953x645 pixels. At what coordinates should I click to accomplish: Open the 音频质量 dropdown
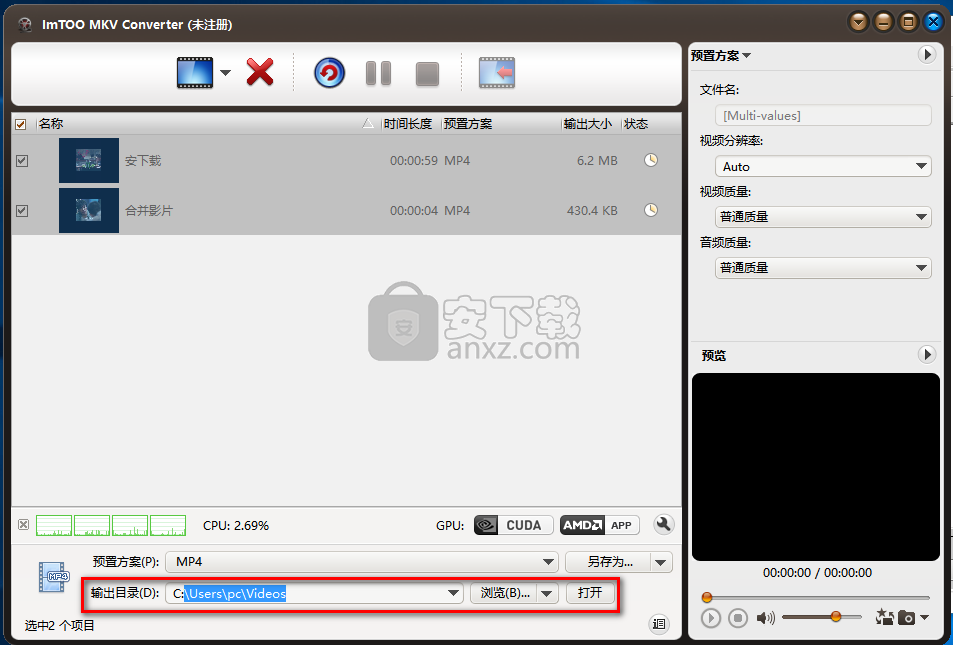824,267
